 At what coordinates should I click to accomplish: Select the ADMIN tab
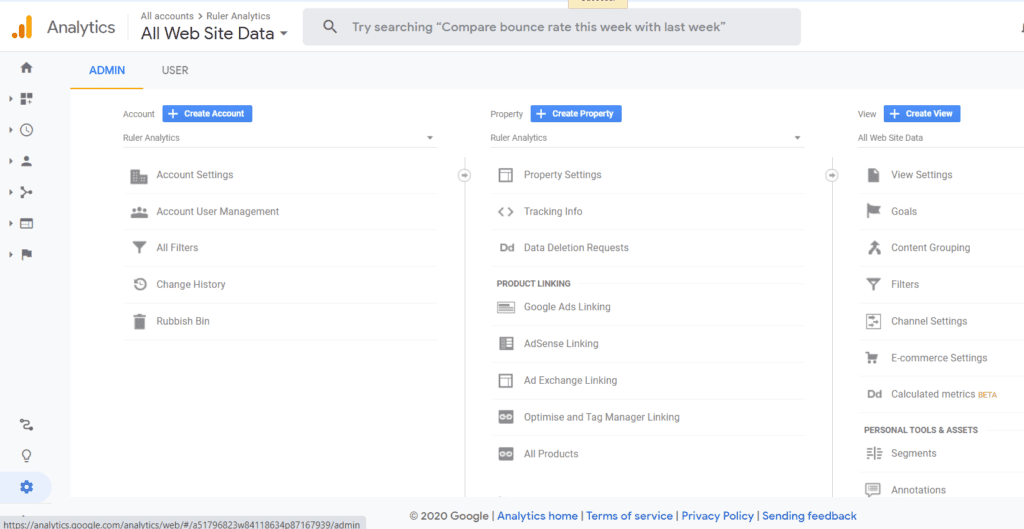tap(107, 71)
